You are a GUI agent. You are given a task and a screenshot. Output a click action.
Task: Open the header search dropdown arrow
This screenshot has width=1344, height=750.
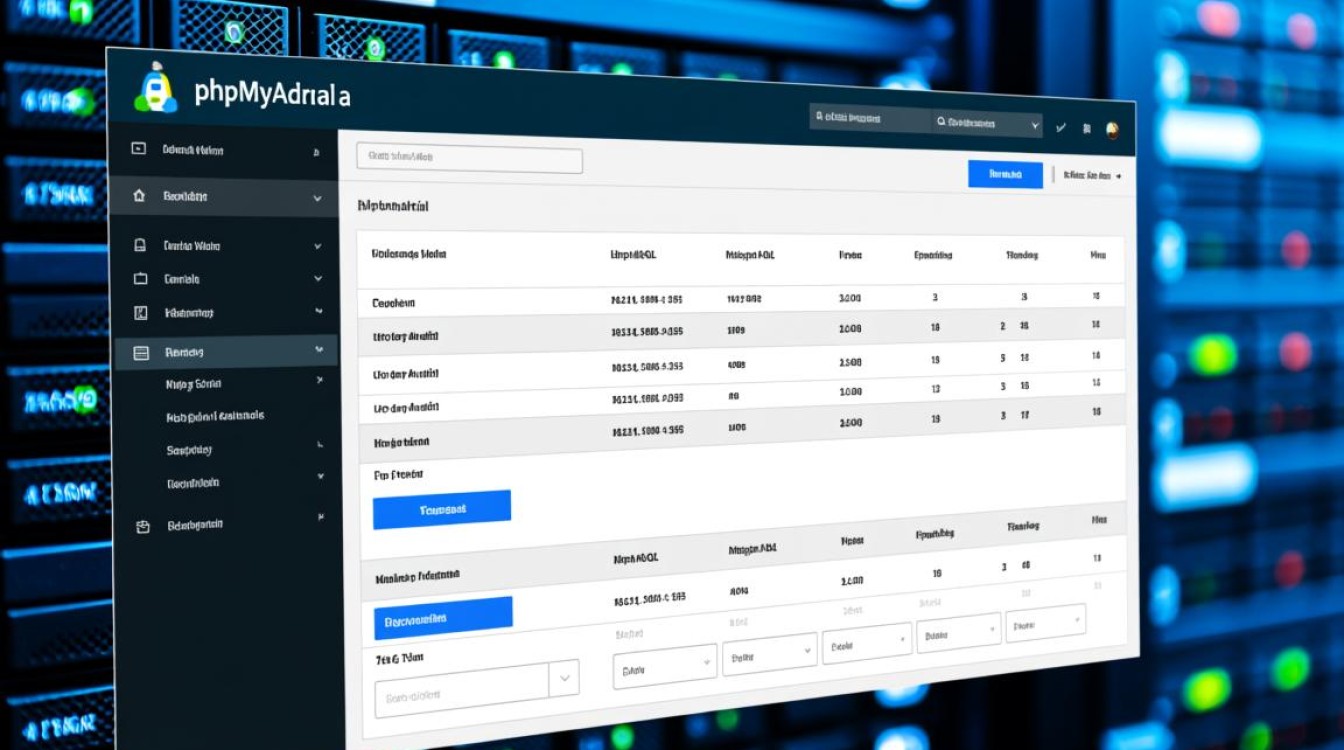coord(1034,126)
